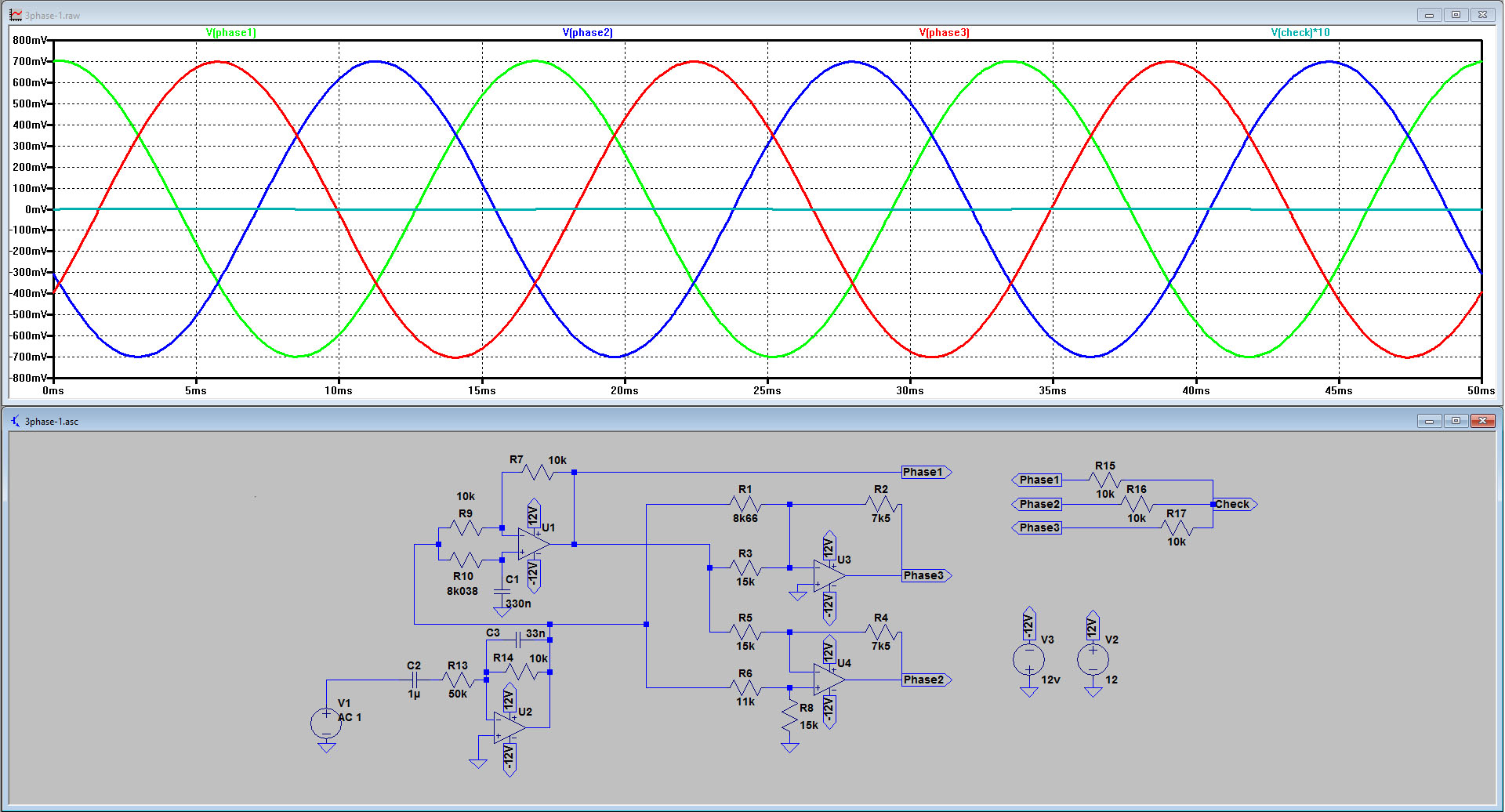Close the 3phase-1.asc schematic window
Screen dimensions: 1505x812
(x=1482, y=421)
